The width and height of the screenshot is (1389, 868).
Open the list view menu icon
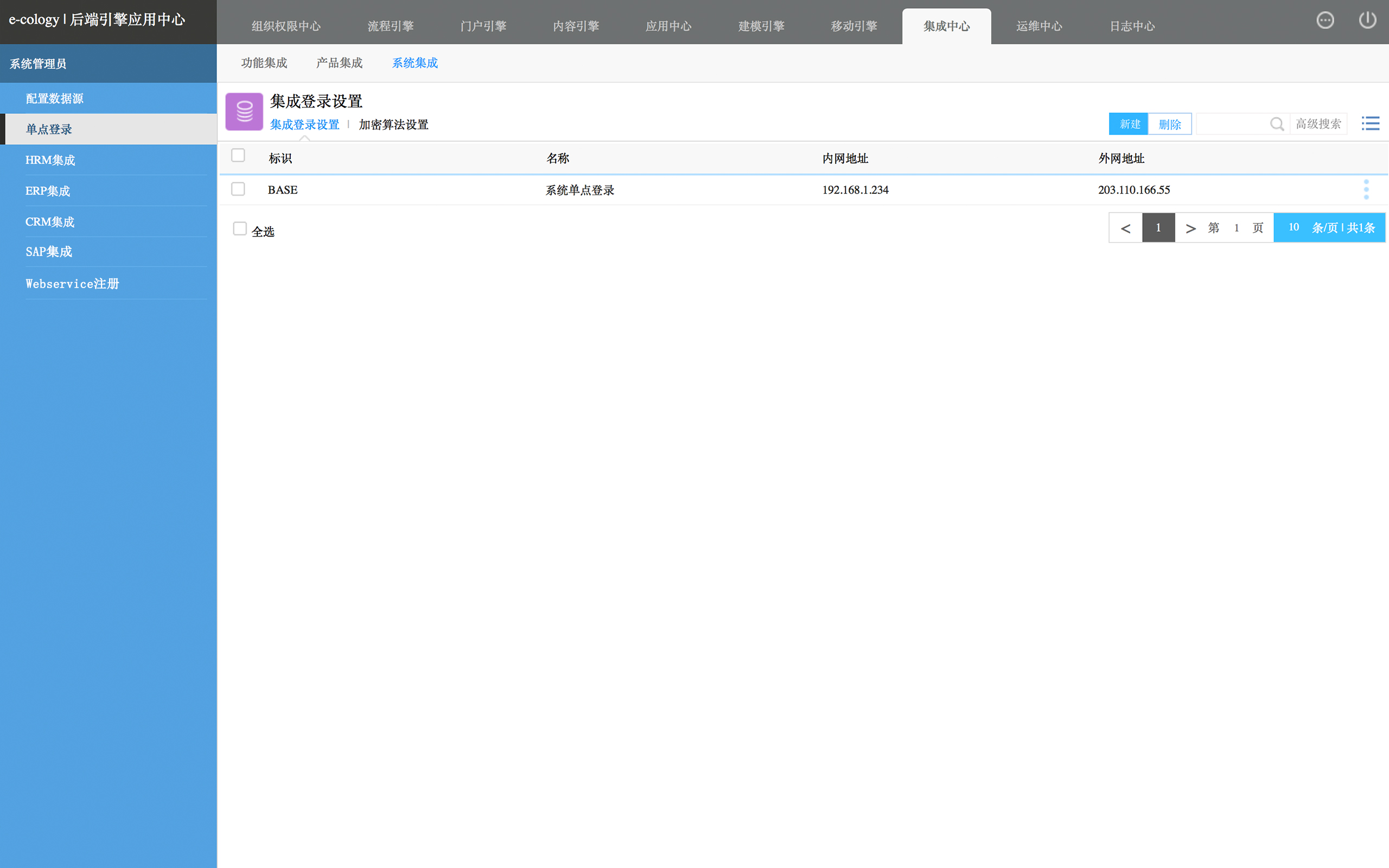[x=1371, y=124]
